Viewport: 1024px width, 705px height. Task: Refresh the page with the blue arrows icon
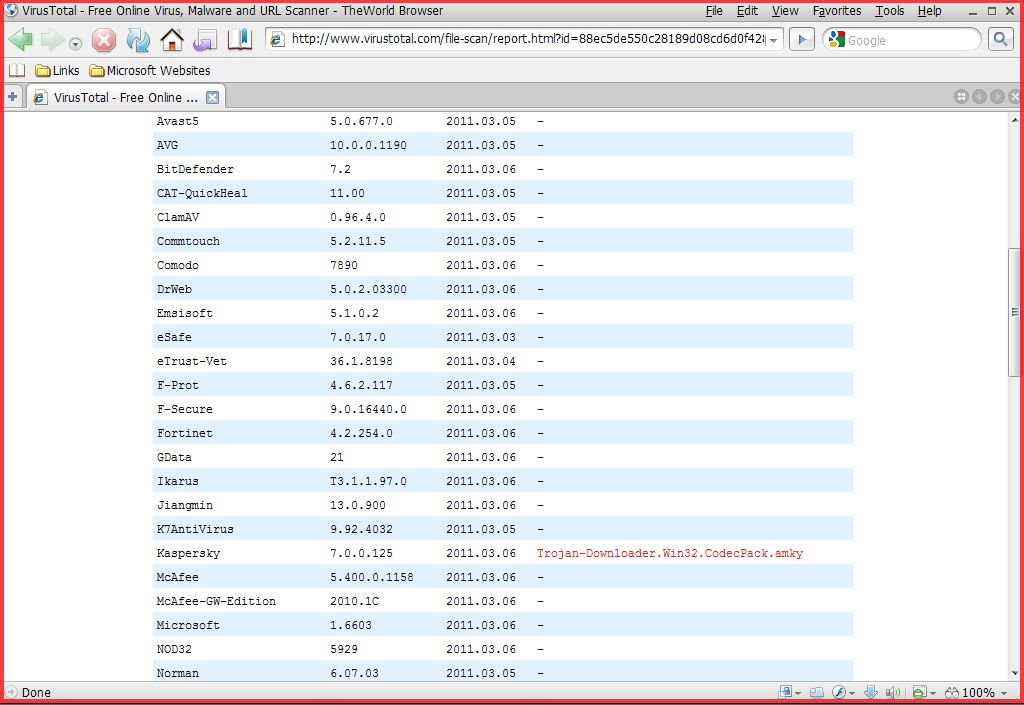(x=138, y=40)
